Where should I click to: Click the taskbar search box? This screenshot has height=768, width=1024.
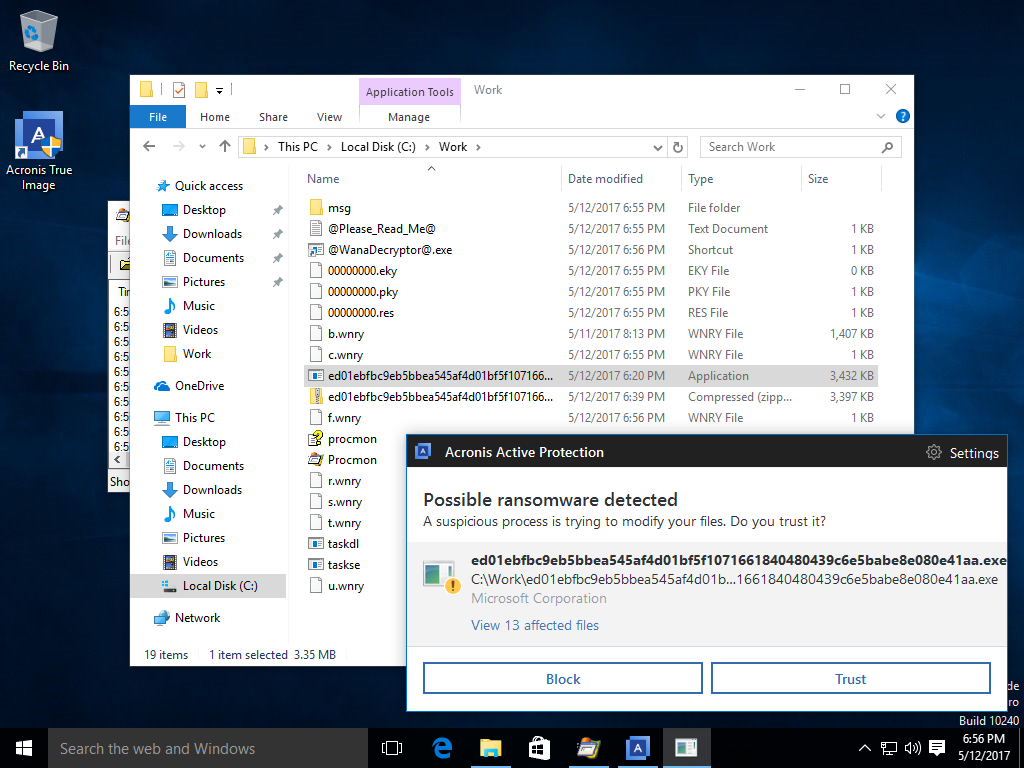[x=208, y=748]
